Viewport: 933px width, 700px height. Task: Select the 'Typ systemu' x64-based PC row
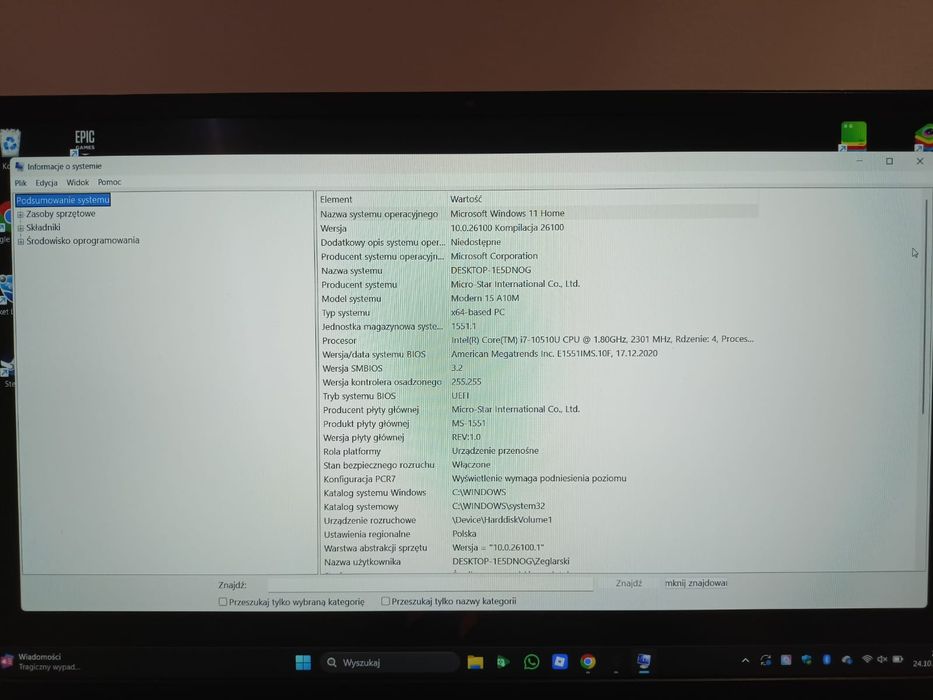tap(538, 312)
